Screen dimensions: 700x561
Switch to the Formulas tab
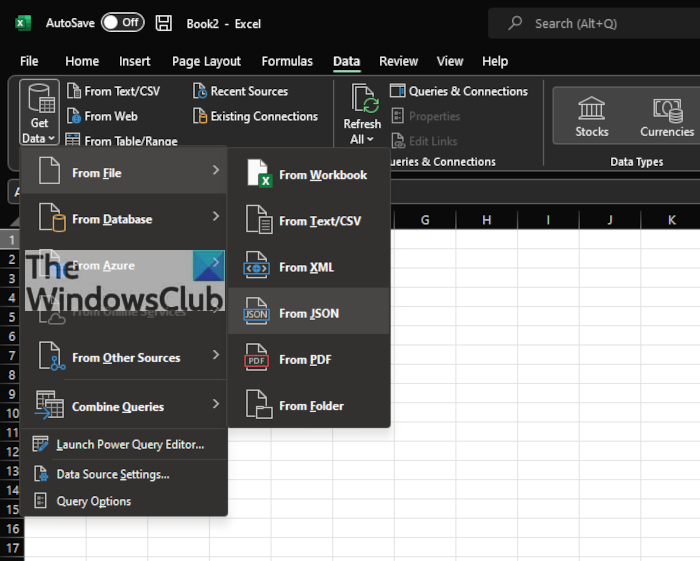(x=287, y=61)
